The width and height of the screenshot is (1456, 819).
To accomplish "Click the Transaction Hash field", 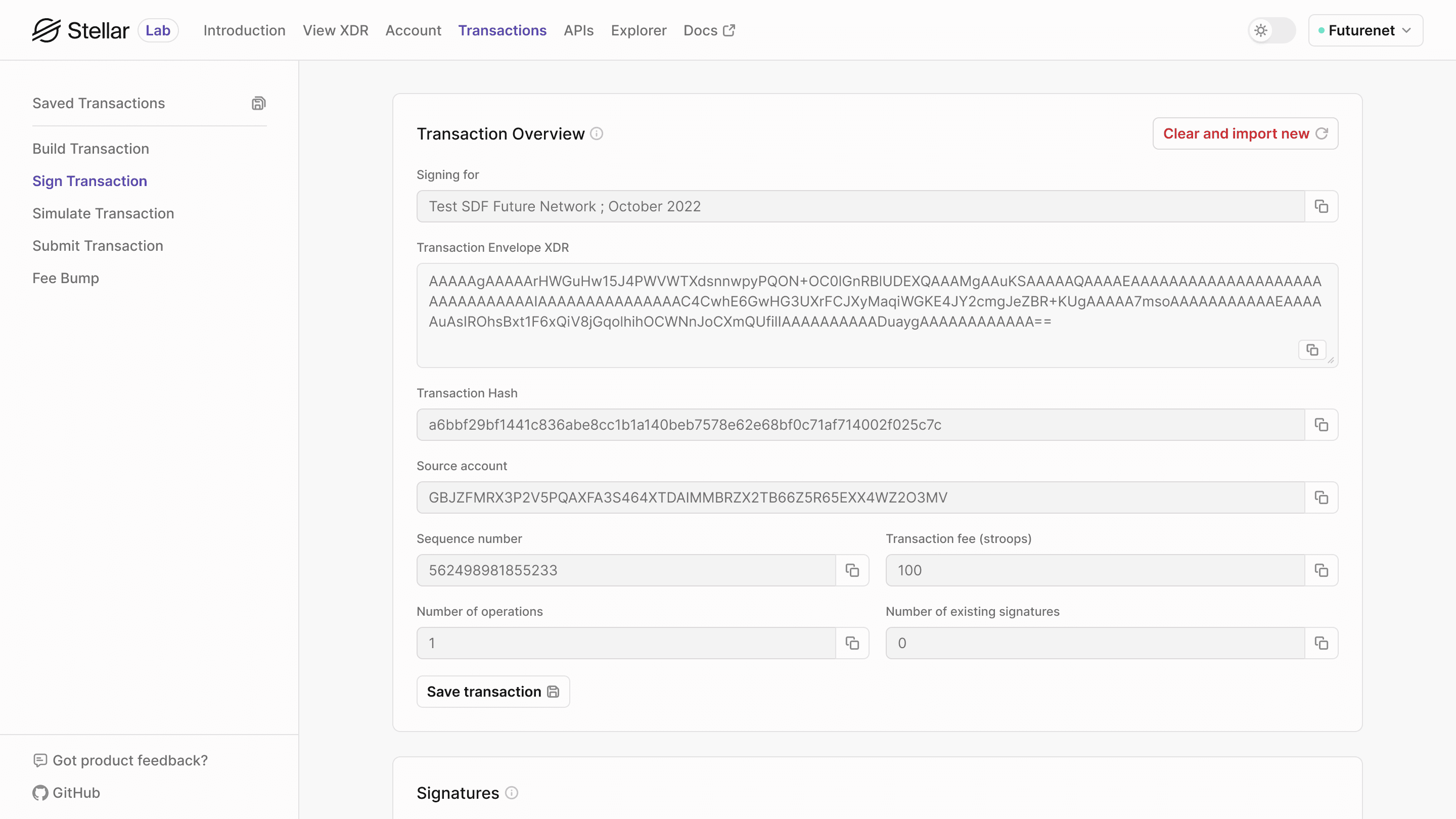I will pos(860,425).
